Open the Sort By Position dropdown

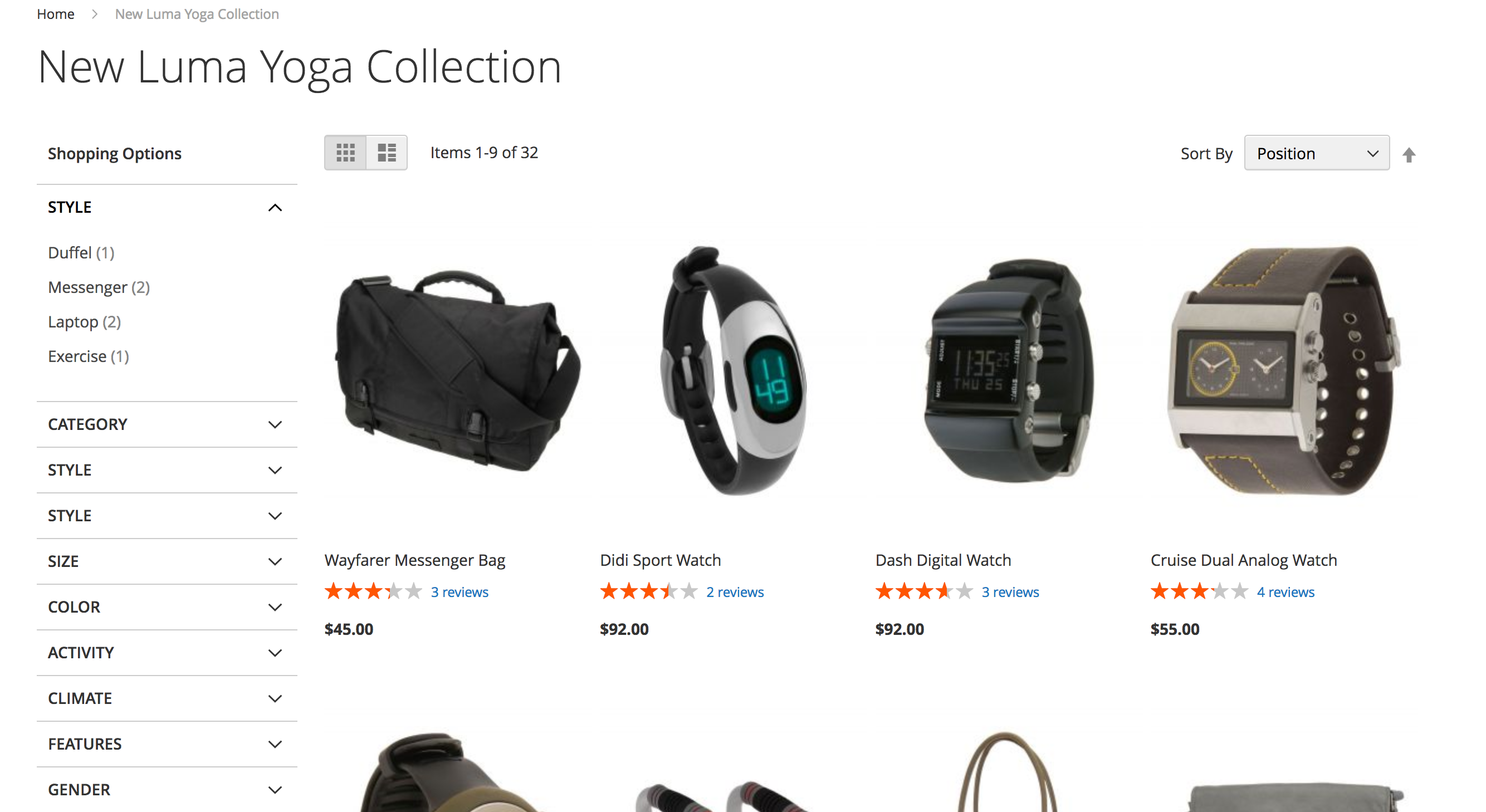pyautogui.click(x=1317, y=153)
